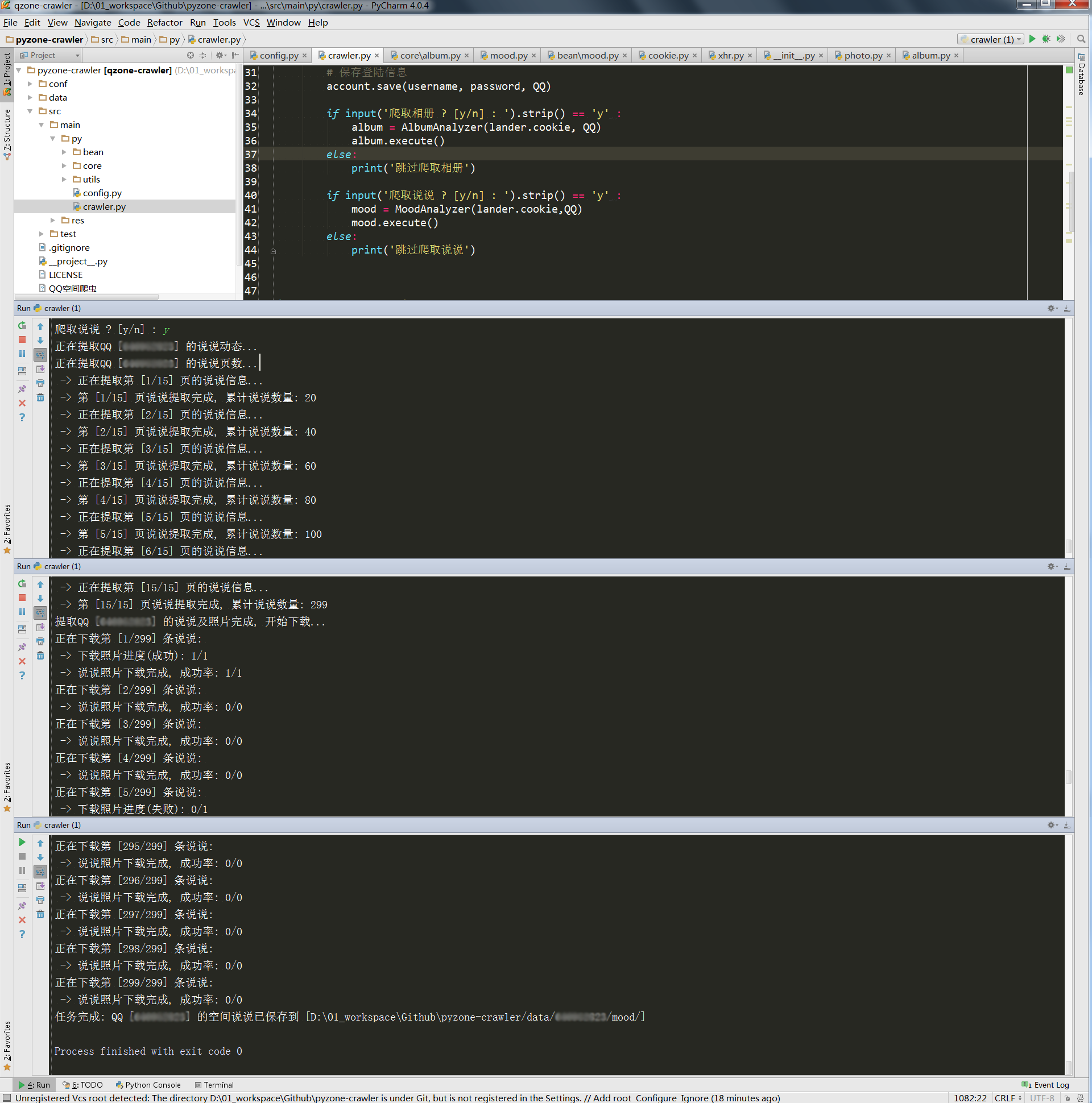The height and width of the screenshot is (1103, 1092).
Task: Stop process in the topmost Run panel
Action: 22,339
